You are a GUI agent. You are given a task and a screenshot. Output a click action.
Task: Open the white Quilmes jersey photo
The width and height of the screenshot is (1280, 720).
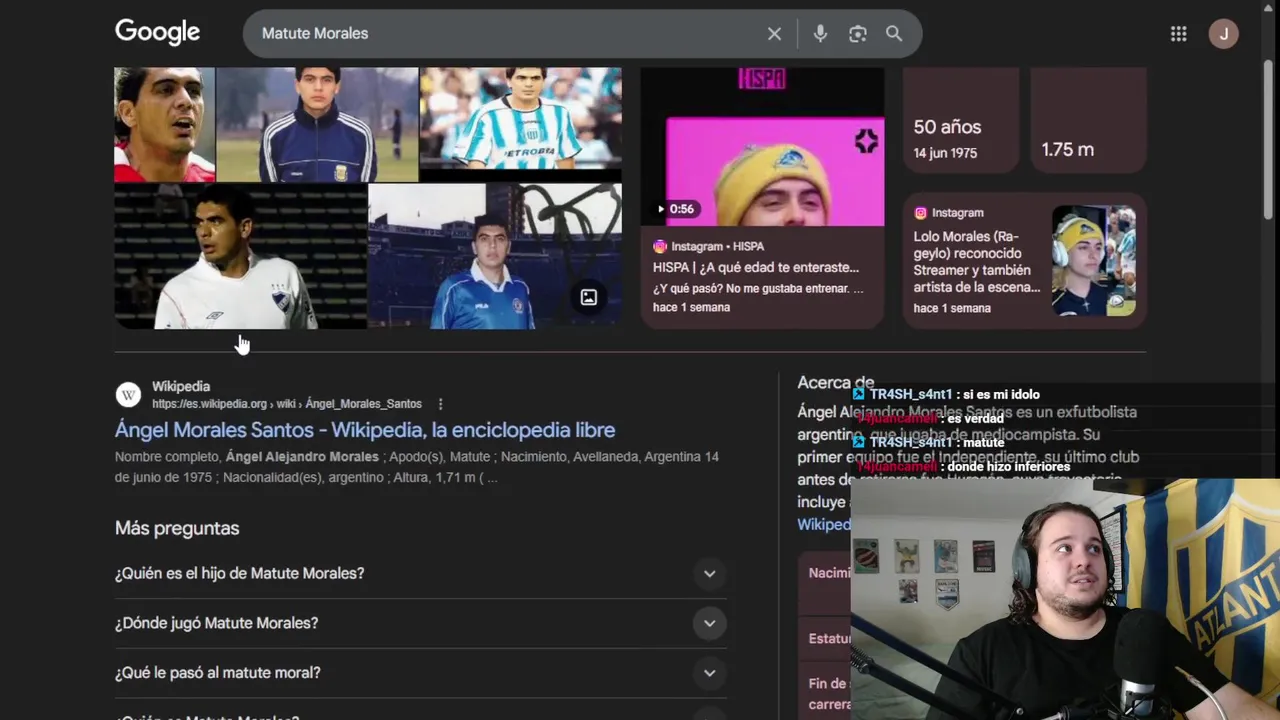point(240,256)
